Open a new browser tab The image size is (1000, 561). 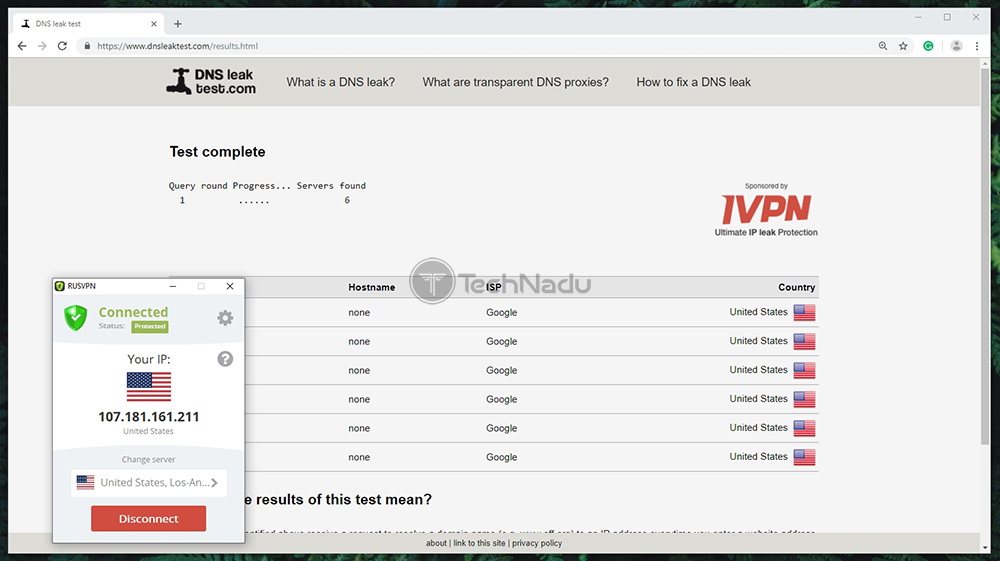[178, 24]
